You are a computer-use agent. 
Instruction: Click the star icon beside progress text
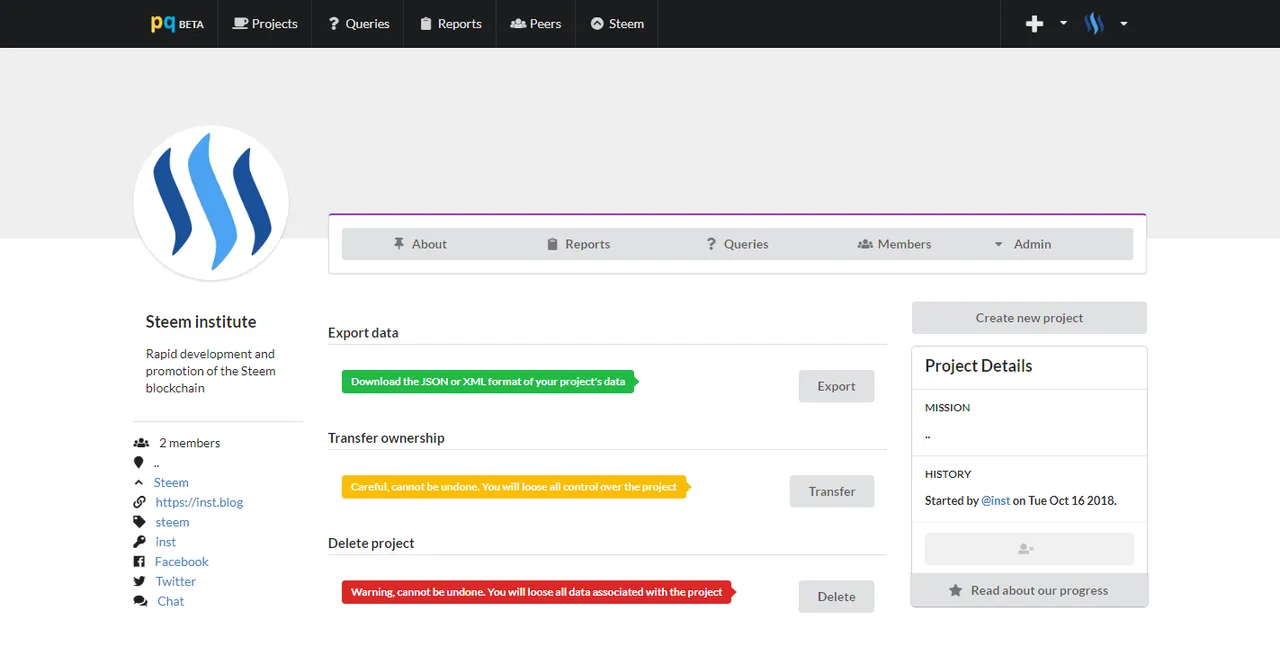[x=955, y=590]
